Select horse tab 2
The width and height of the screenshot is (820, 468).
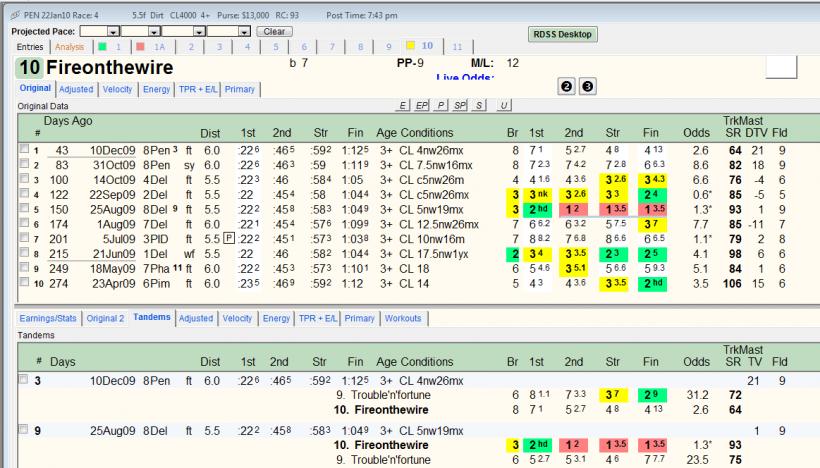[191, 47]
